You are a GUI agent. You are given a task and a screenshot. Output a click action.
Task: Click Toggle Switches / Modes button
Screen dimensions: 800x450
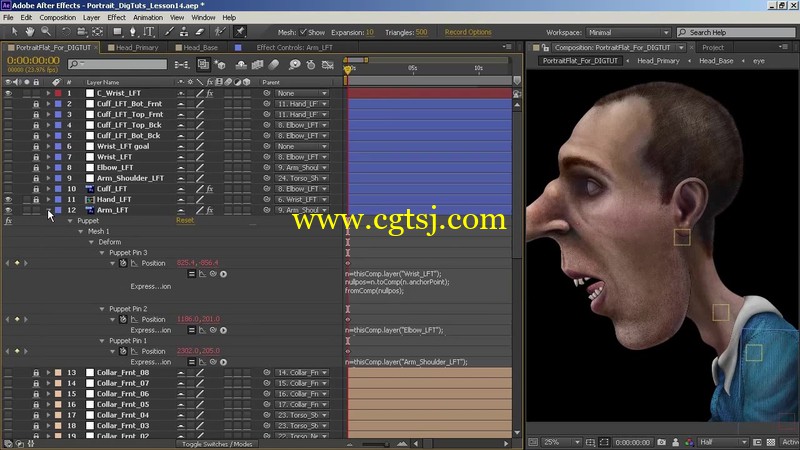pyautogui.click(x=217, y=444)
